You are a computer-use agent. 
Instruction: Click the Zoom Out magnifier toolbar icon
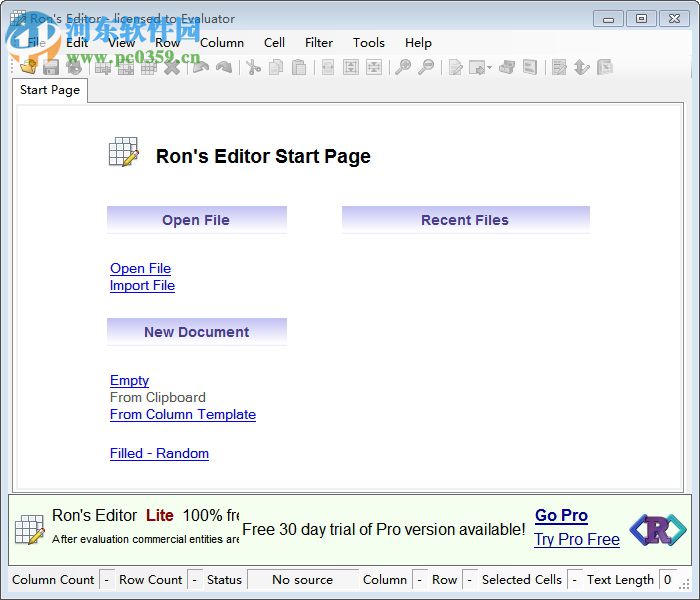tap(426, 67)
